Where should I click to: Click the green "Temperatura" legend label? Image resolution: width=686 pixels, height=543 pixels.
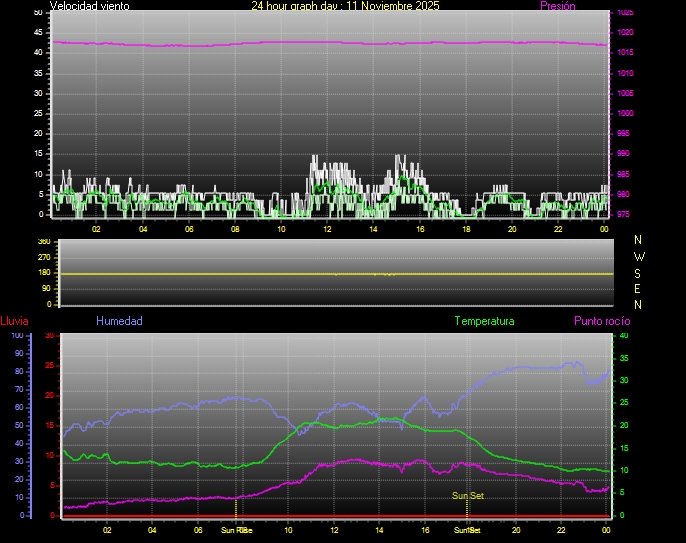point(484,321)
